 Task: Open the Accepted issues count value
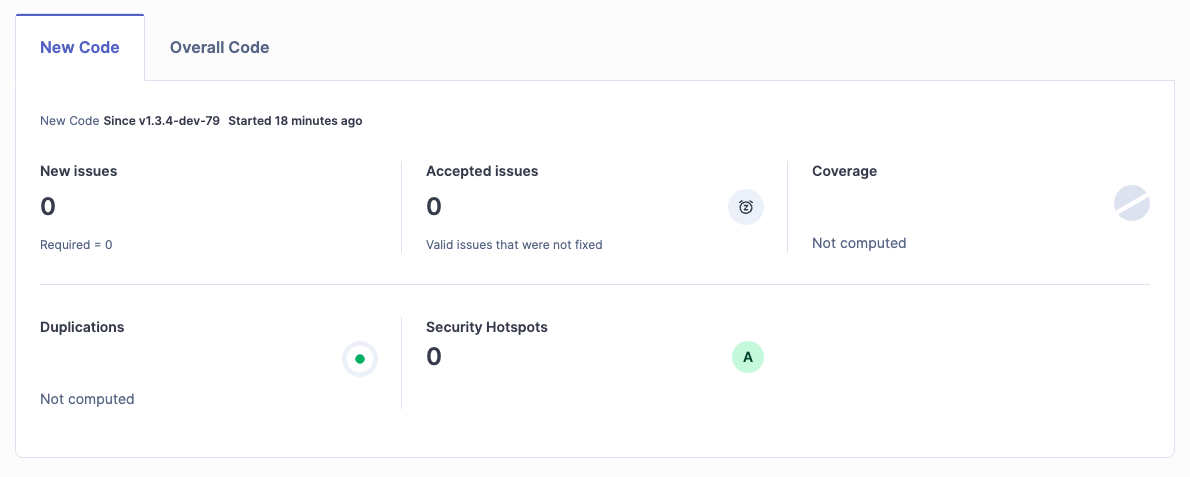tap(434, 206)
